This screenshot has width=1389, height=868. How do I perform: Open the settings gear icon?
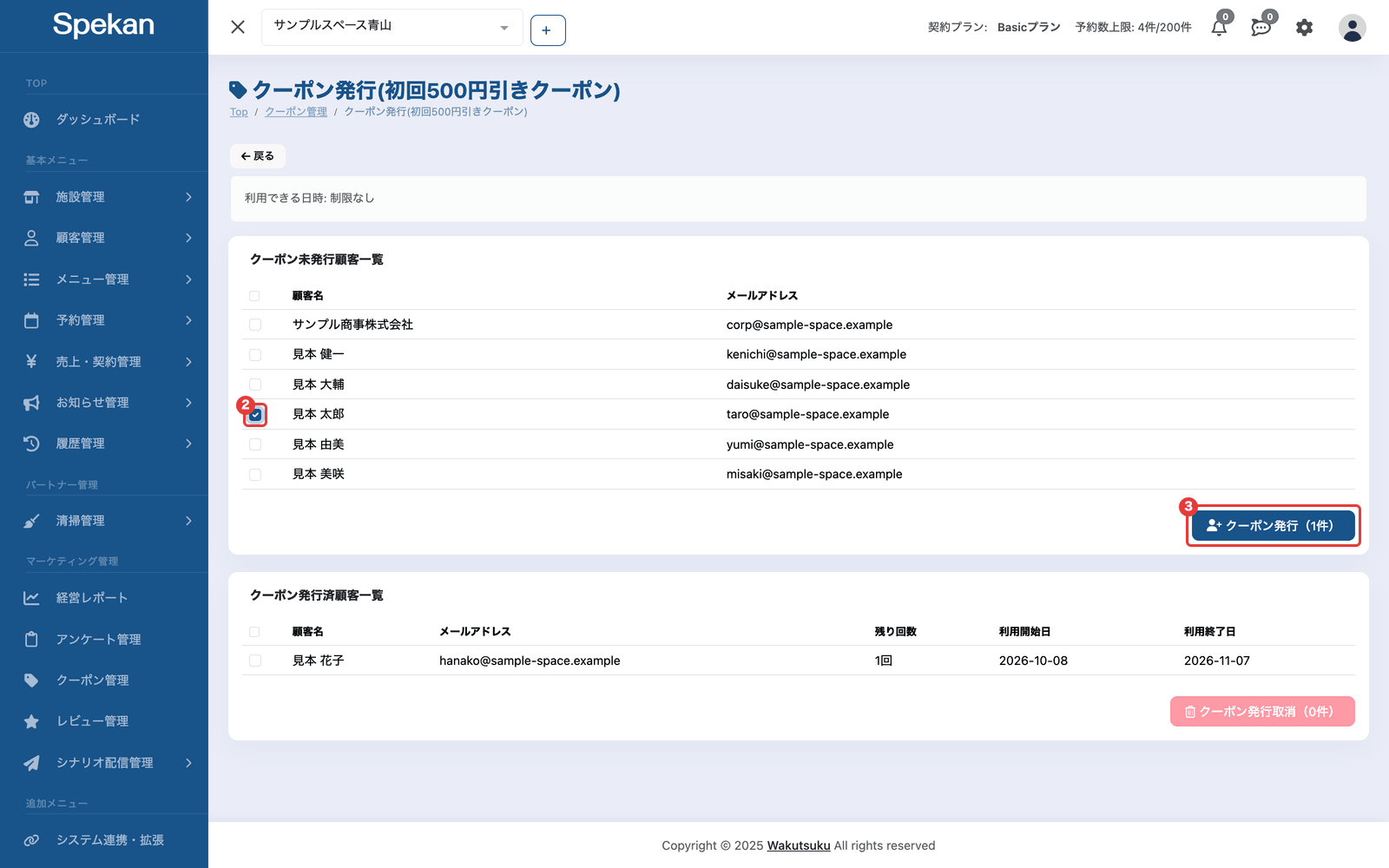pyautogui.click(x=1304, y=28)
